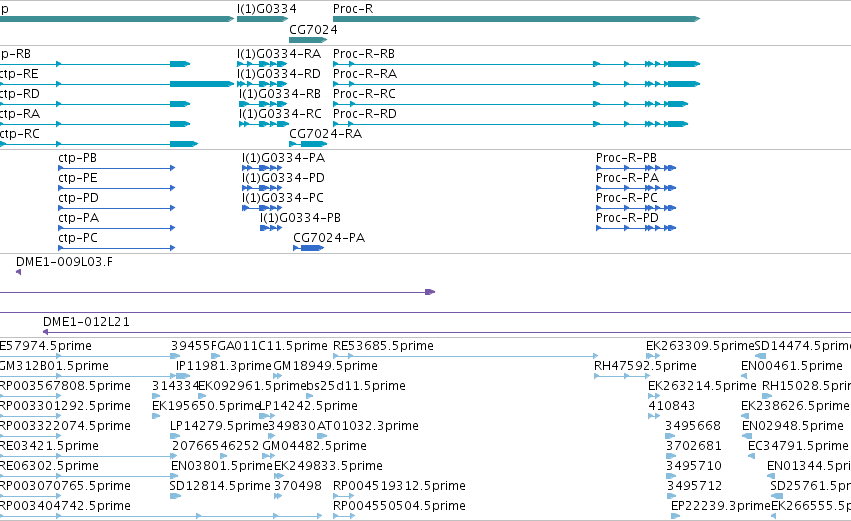
Task: Choose EST GM18949.5prime
Action: point(325,366)
